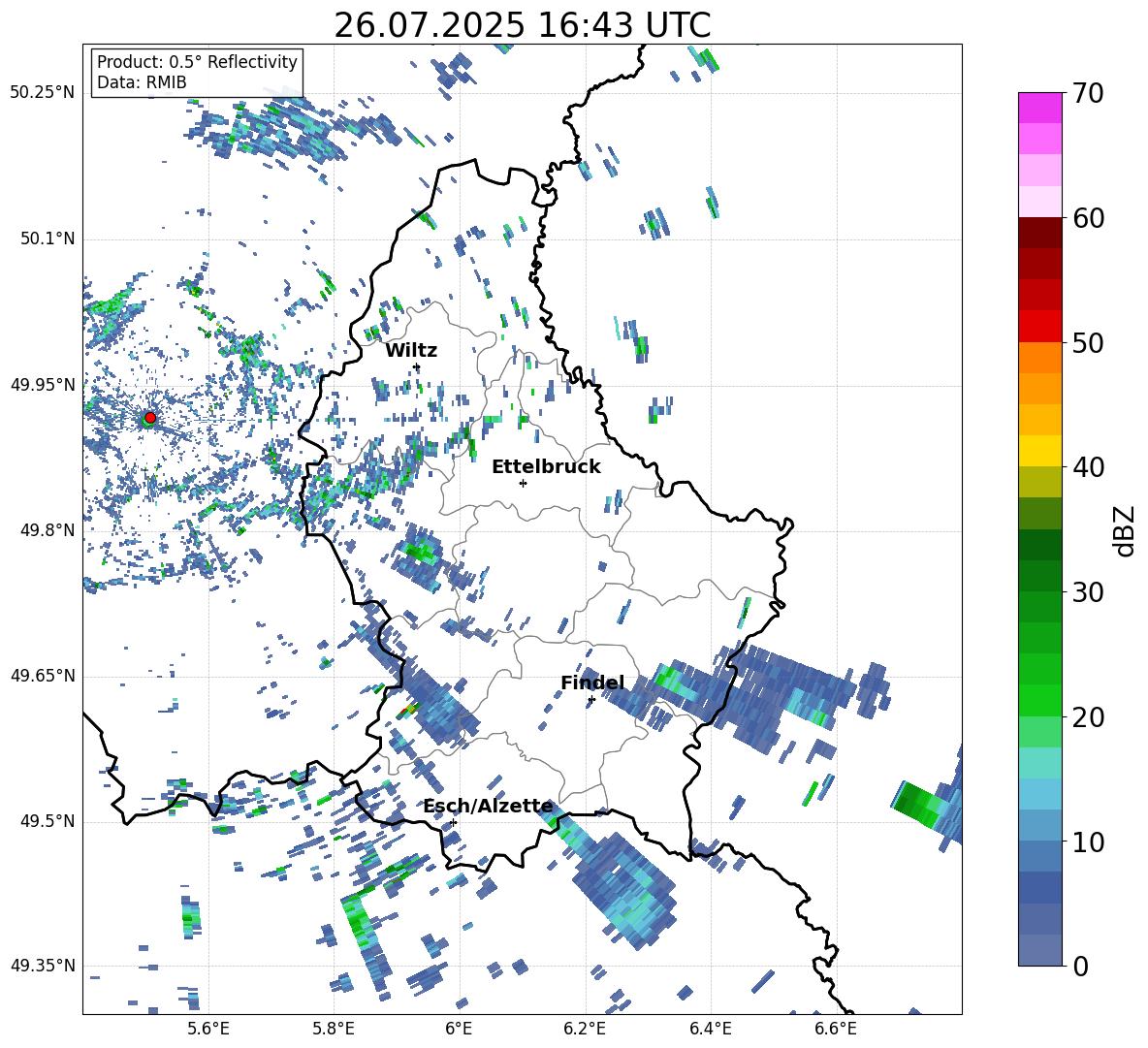
Task: Click the colorbar 0 tick label
Action: (x=1080, y=966)
